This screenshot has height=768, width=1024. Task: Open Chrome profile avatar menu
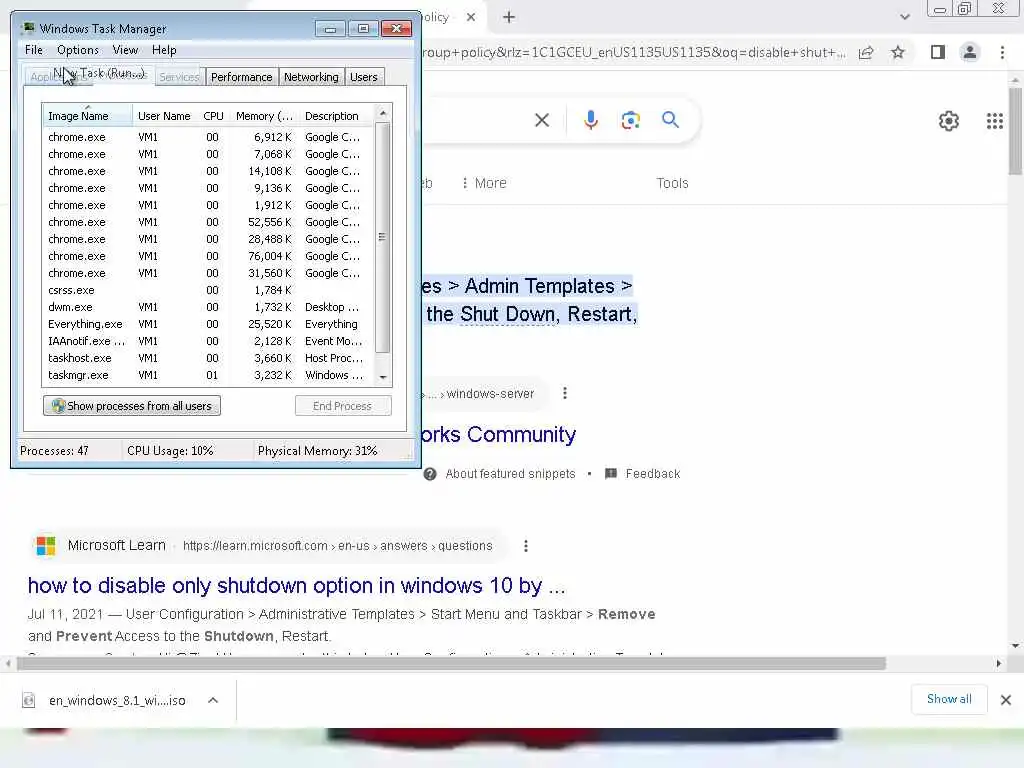coord(970,52)
